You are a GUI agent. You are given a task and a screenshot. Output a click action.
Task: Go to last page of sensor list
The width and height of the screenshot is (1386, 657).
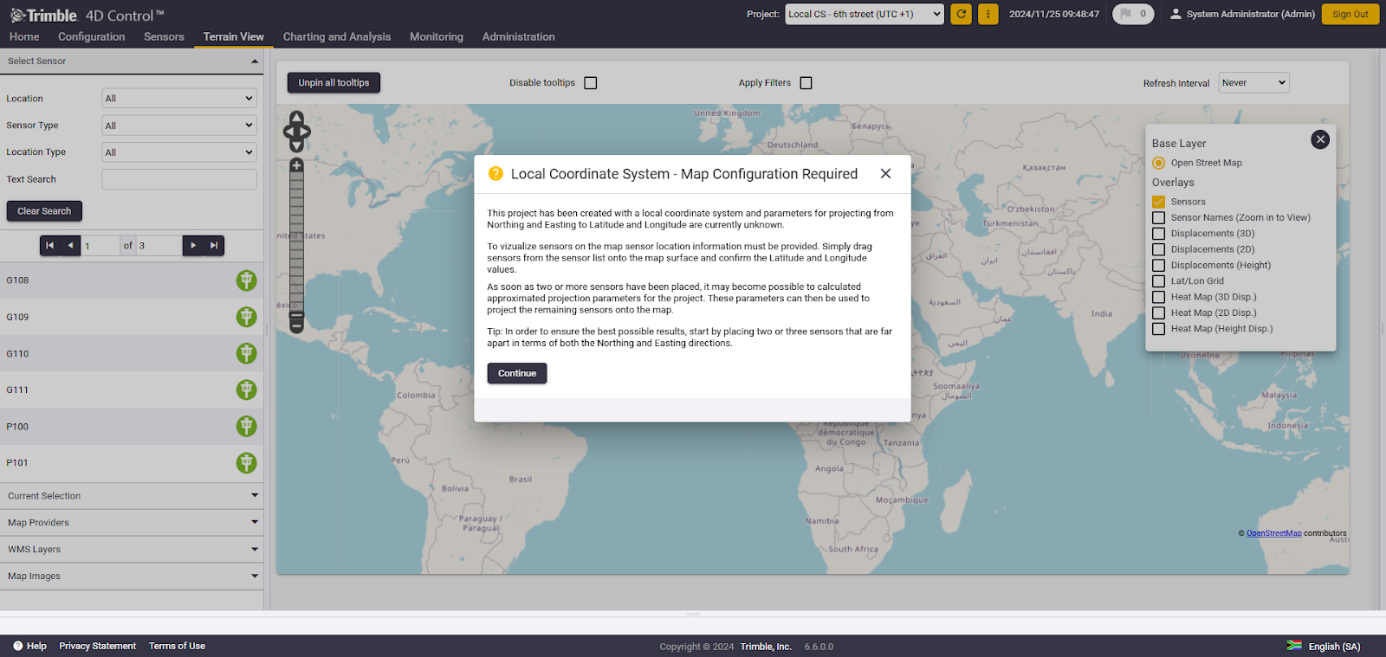point(214,246)
